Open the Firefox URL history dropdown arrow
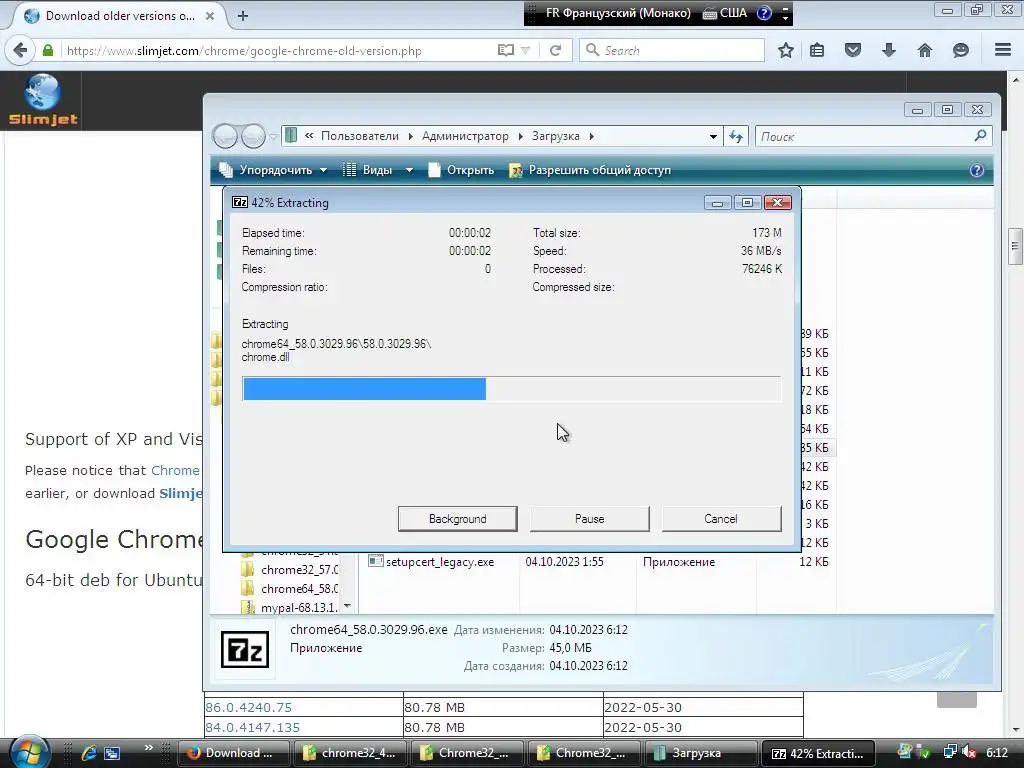 [525, 50]
